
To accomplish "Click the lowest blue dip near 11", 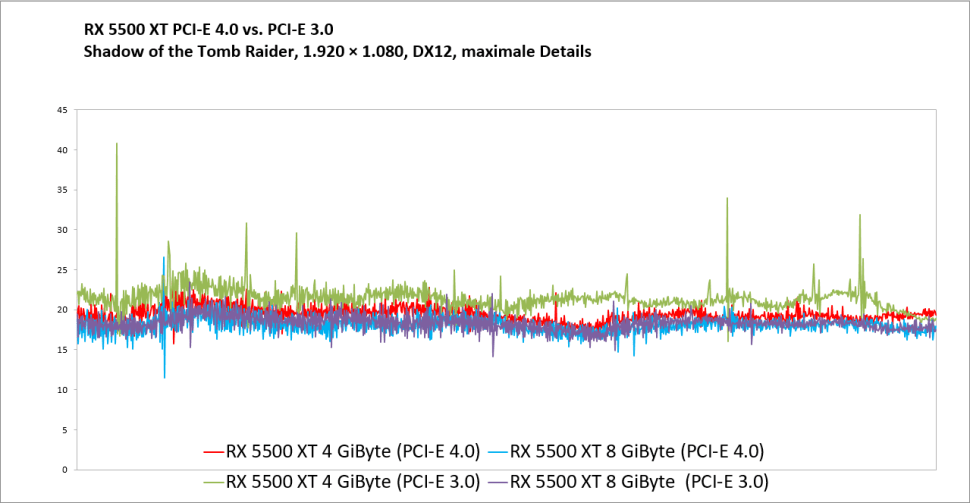I will pos(165,376).
